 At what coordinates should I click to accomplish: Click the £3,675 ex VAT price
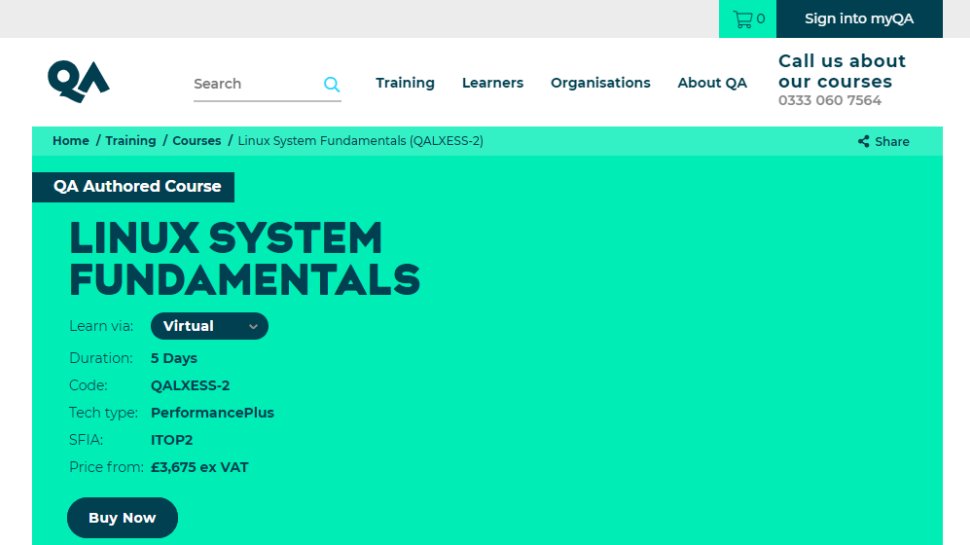(x=199, y=467)
